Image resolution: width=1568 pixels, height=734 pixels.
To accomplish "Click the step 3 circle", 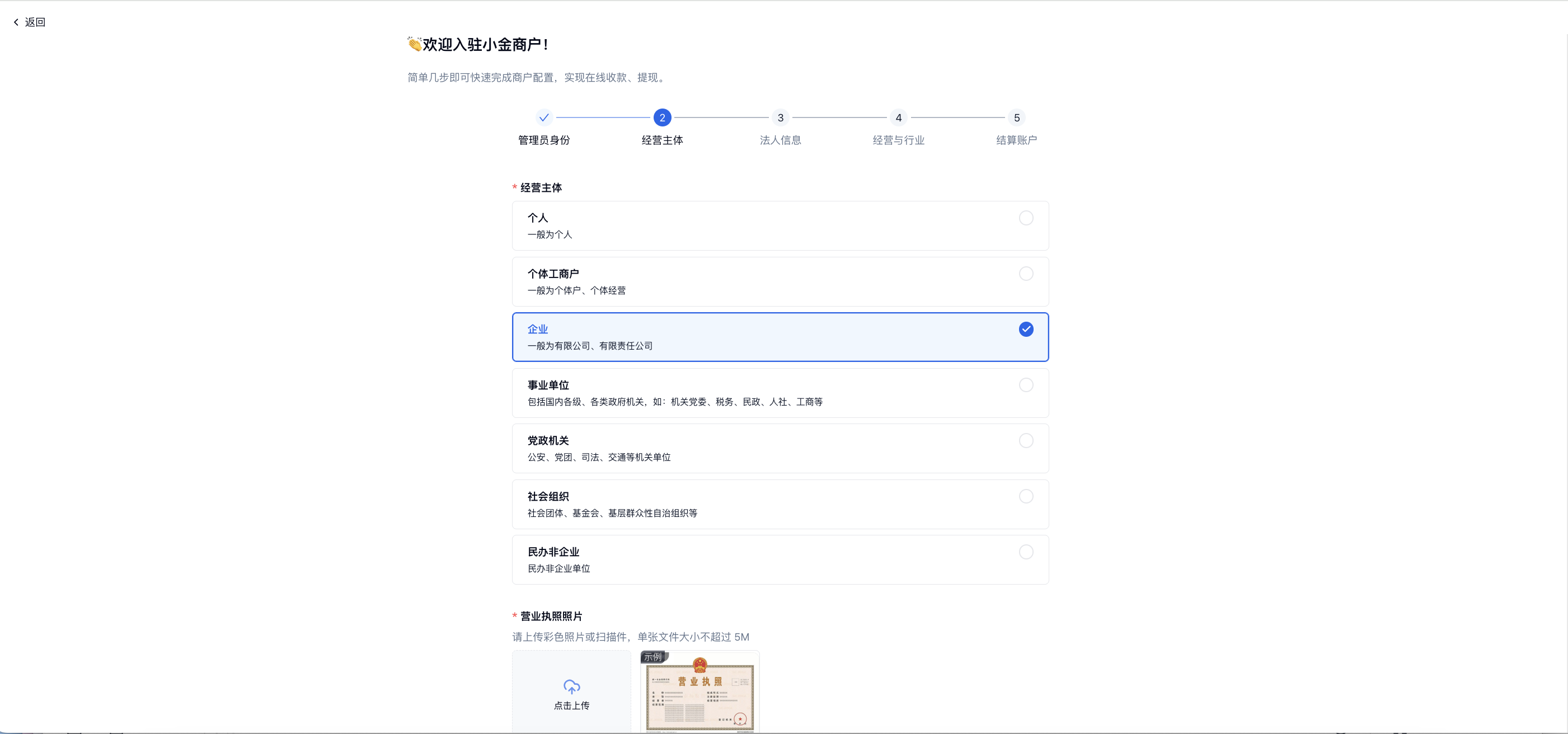I will point(780,117).
